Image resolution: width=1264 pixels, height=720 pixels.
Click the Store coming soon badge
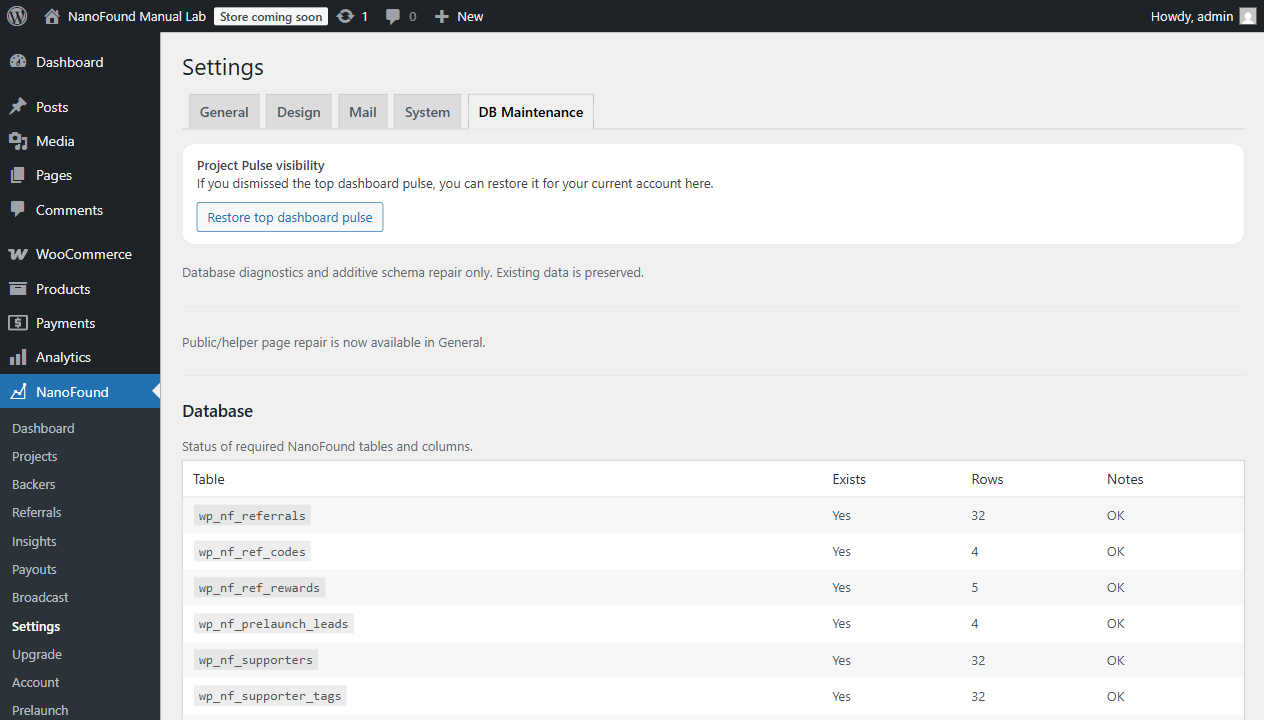pos(271,16)
